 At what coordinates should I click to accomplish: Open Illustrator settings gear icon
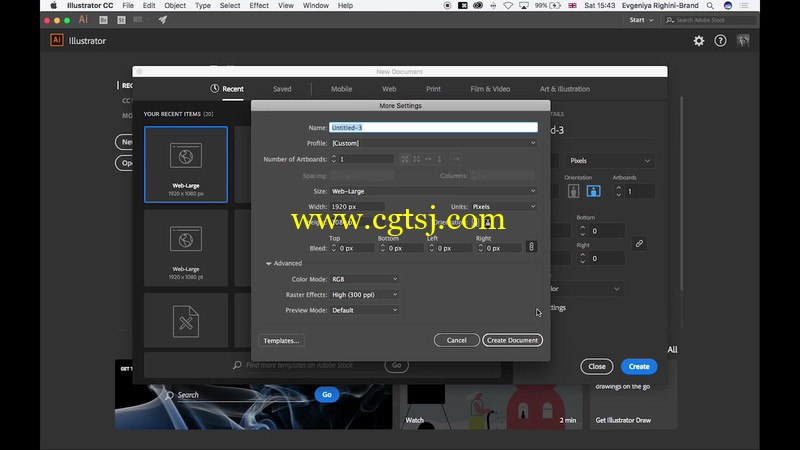pos(699,41)
